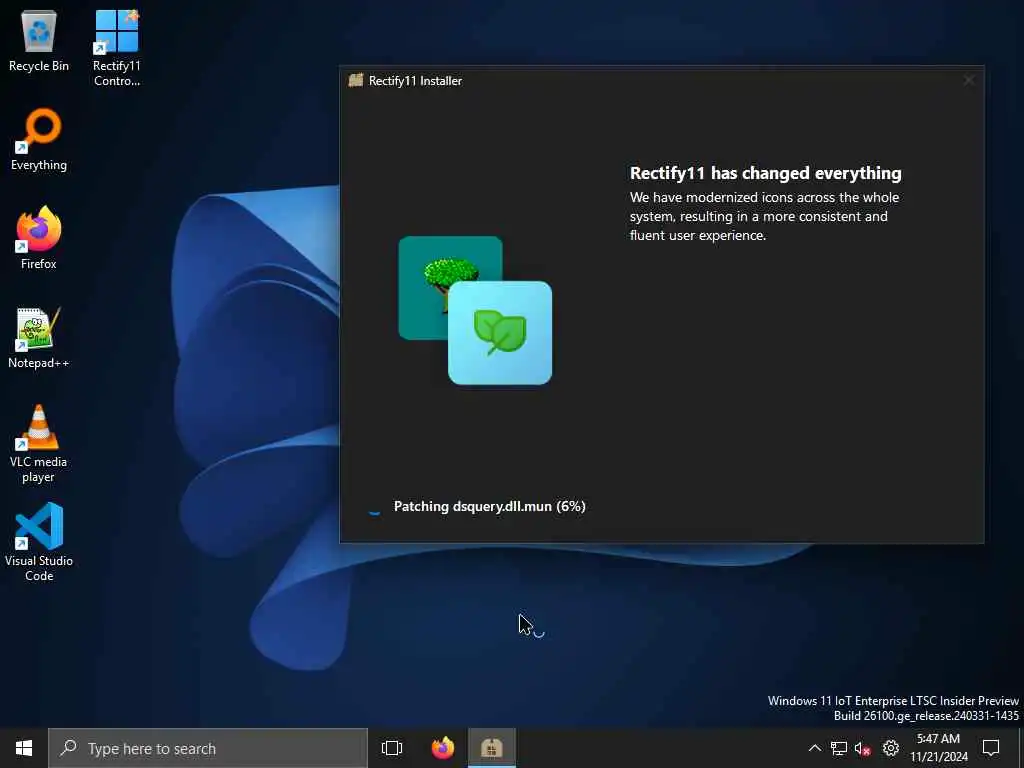Open the notification center icon
The width and height of the screenshot is (1024, 768).
[x=991, y=748]
